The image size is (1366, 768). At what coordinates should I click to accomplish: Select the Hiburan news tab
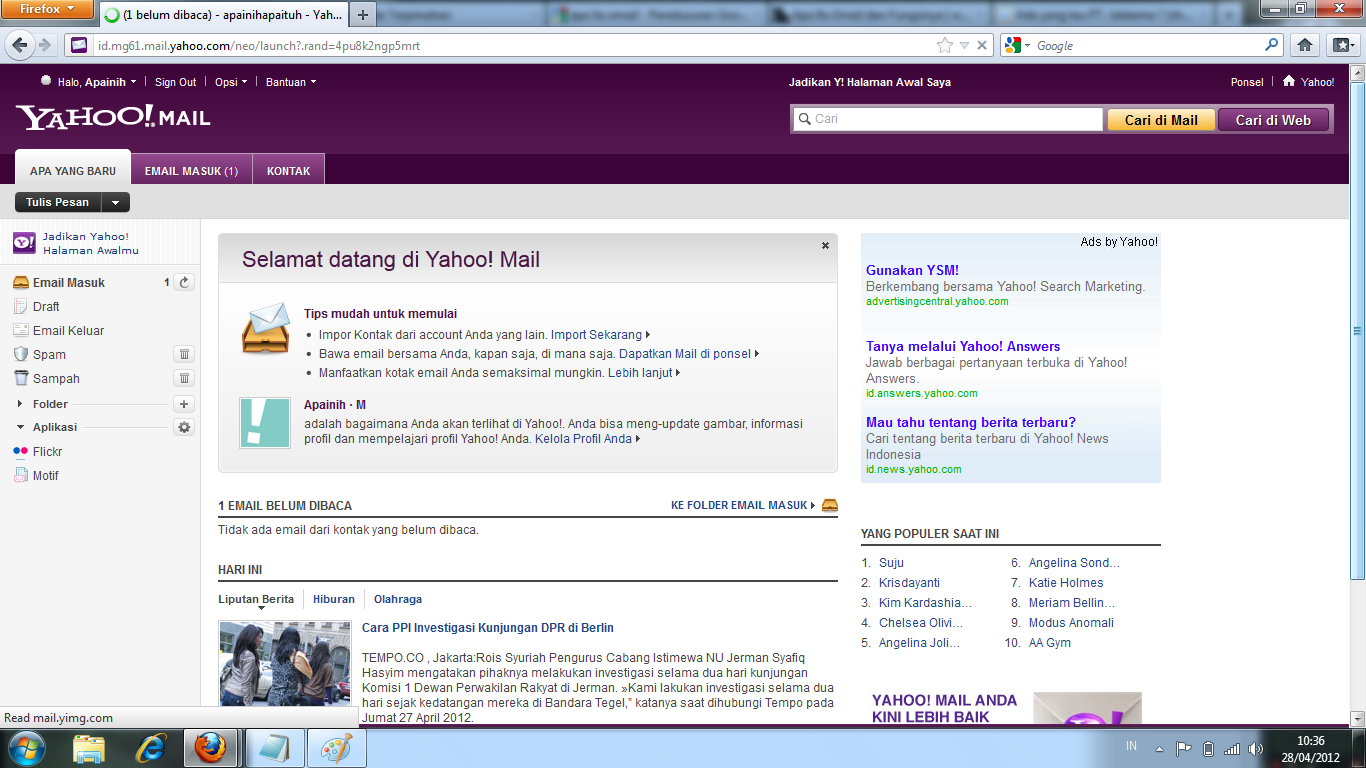tap(334, 599)
